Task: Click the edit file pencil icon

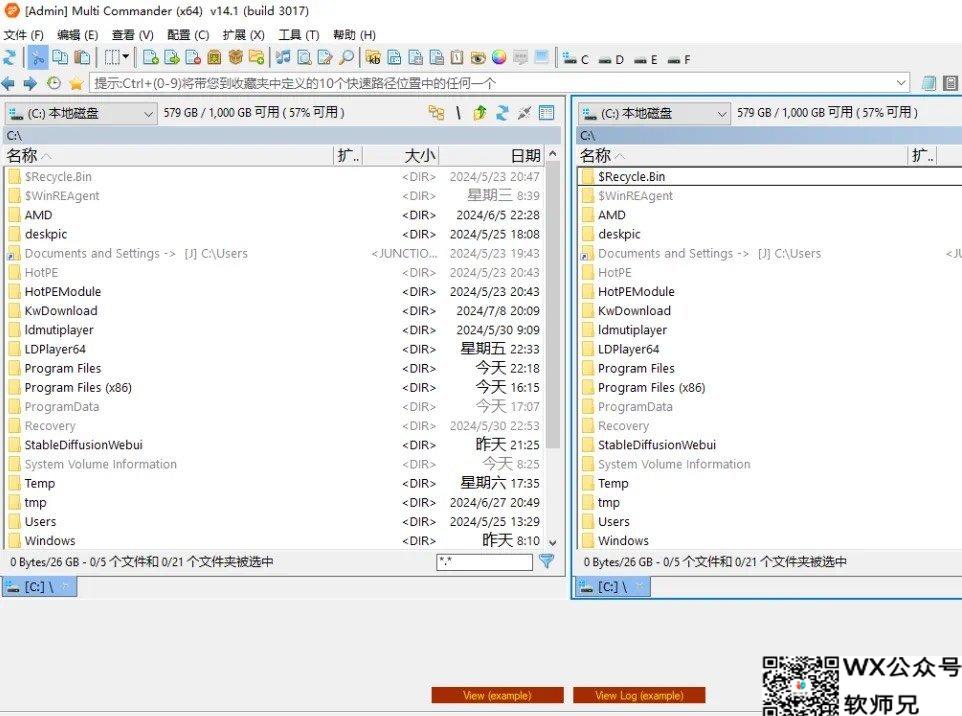Action: (325, 58)
